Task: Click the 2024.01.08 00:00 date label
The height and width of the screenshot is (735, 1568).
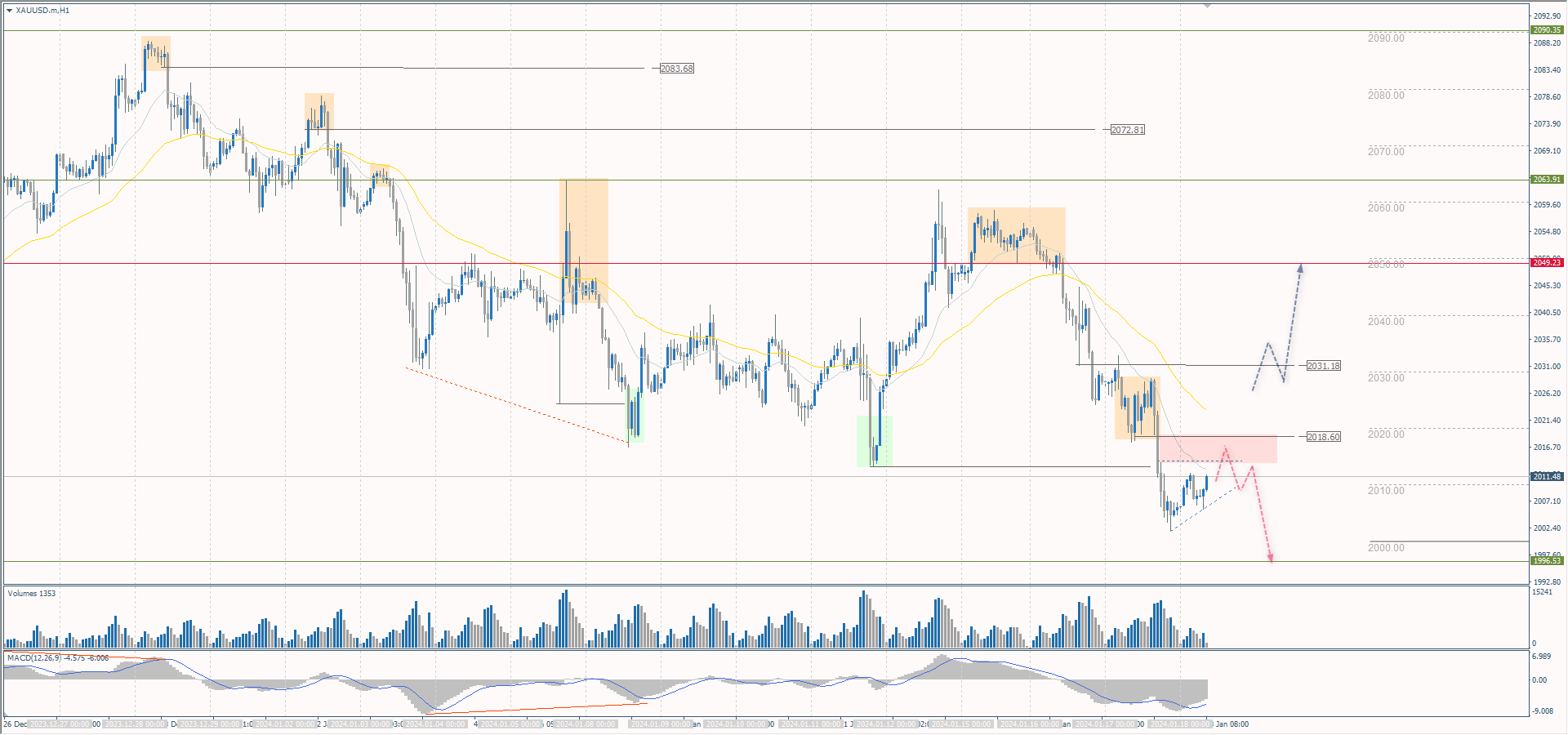Action: click(586, 724)
